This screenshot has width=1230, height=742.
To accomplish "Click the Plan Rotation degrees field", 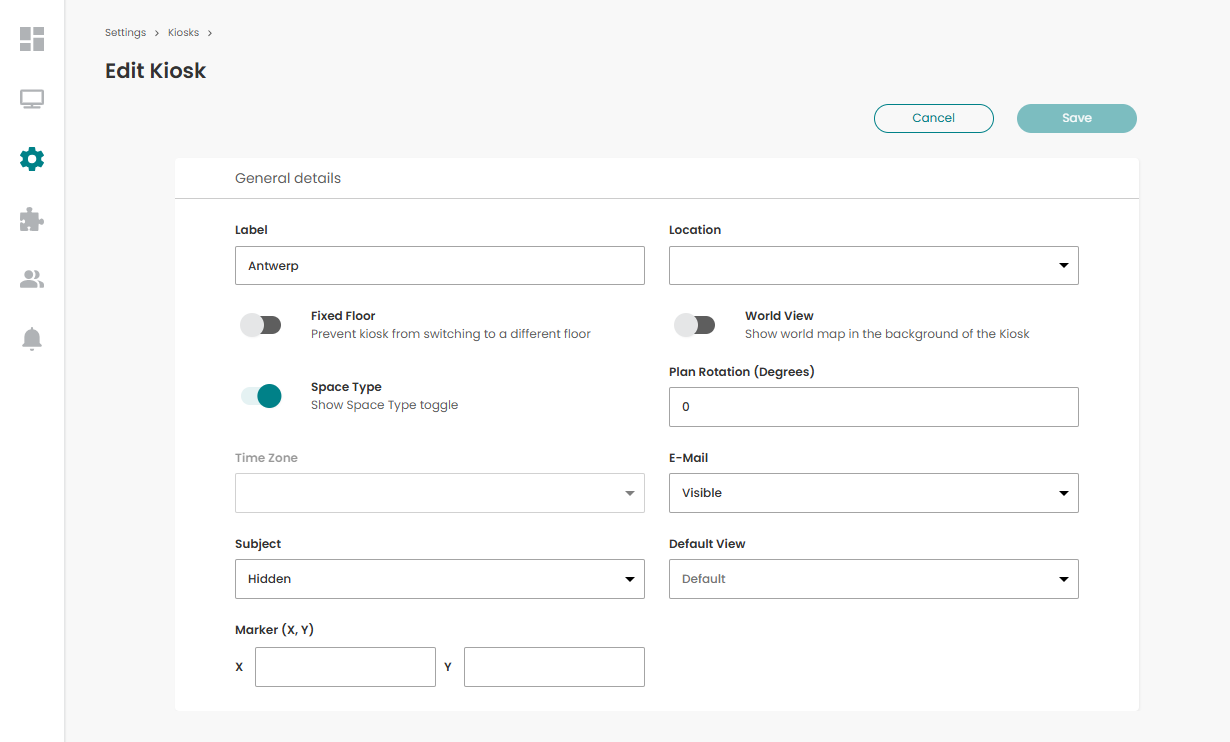I will tap(874, 407).
